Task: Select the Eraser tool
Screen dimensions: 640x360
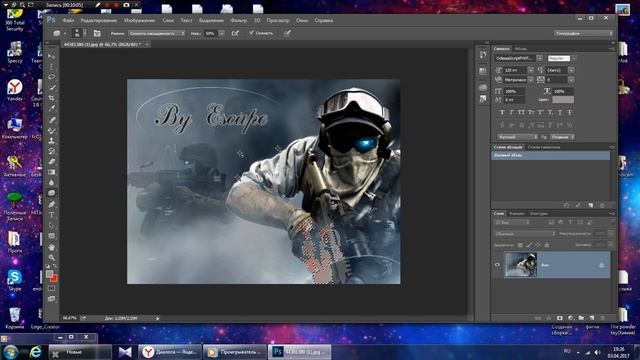Action: pos(52,162)
